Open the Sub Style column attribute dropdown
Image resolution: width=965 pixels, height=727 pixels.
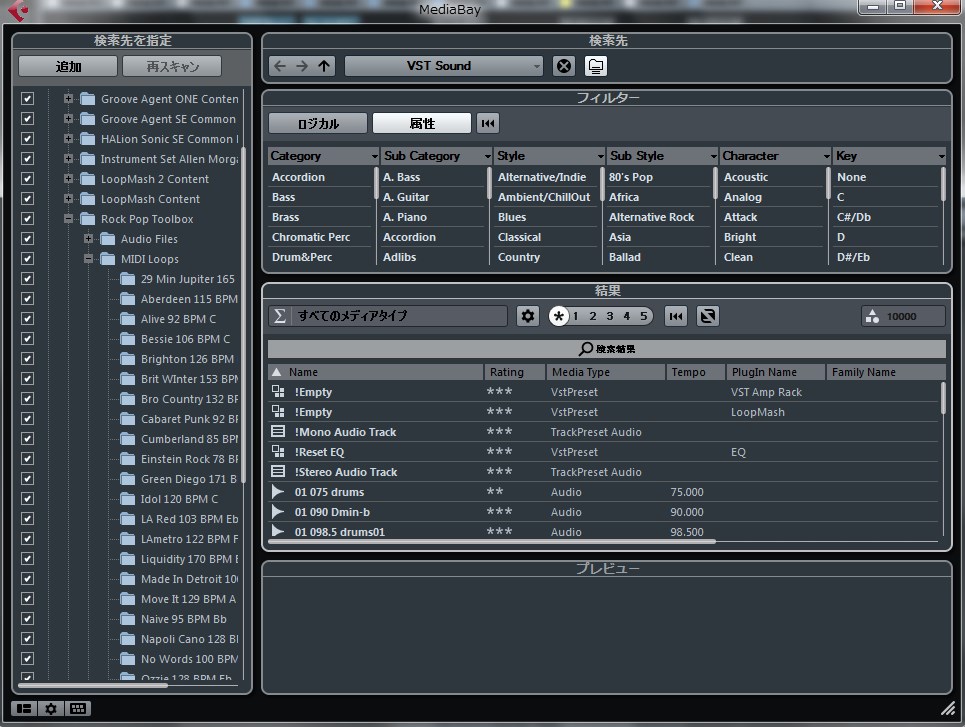(x=713, y=156)
